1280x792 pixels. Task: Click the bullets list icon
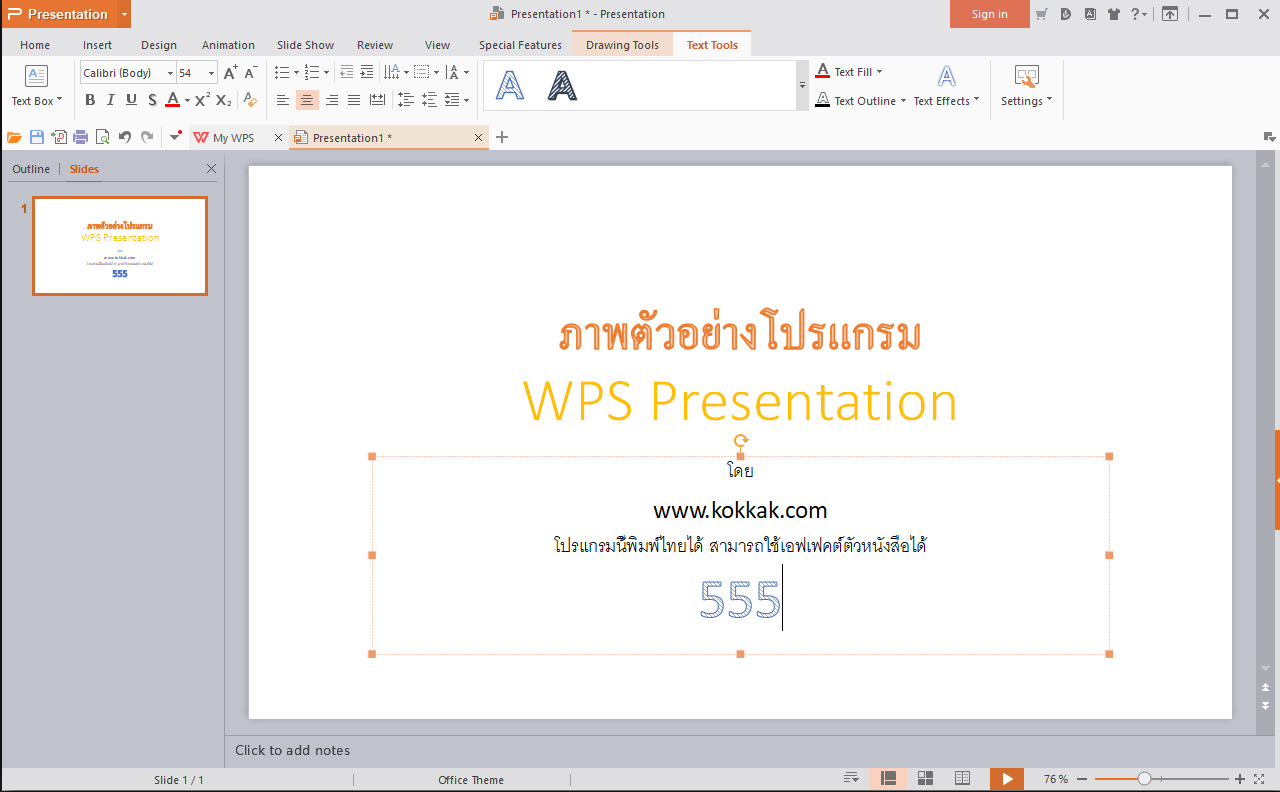tap(282, 72)
